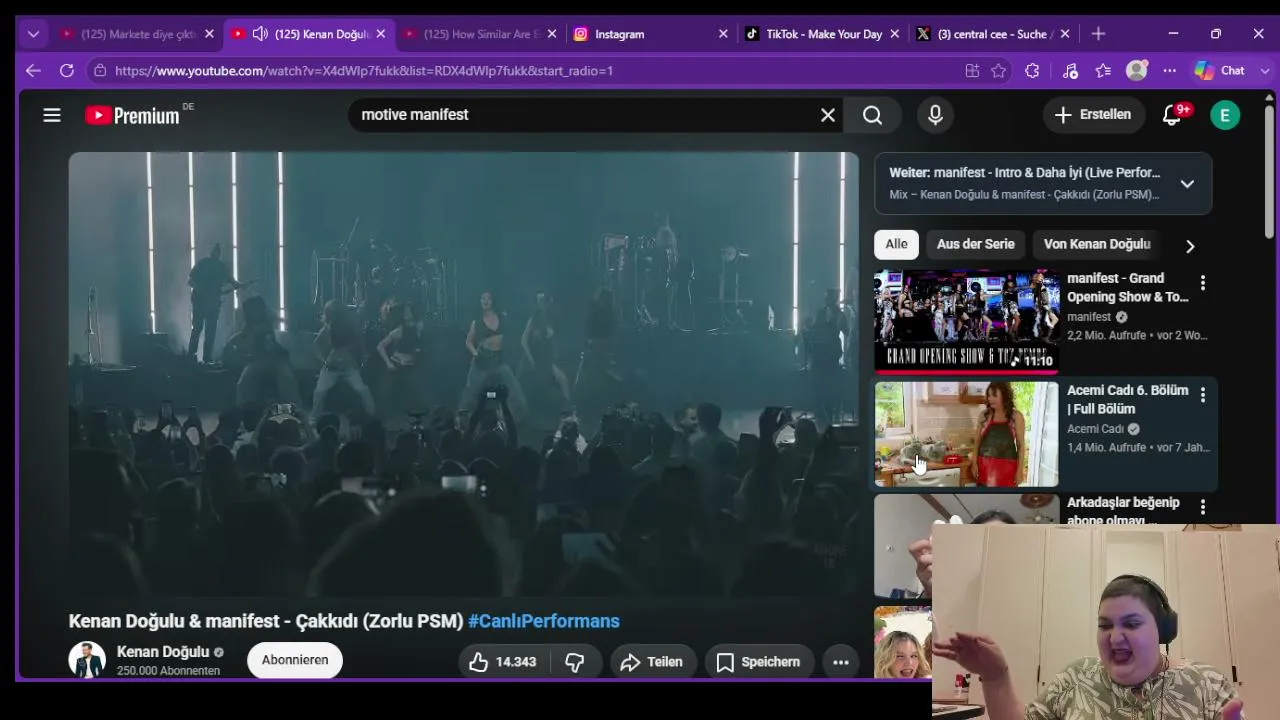Start voice search with the microphone
The image size is (1280, 720).
935,115
